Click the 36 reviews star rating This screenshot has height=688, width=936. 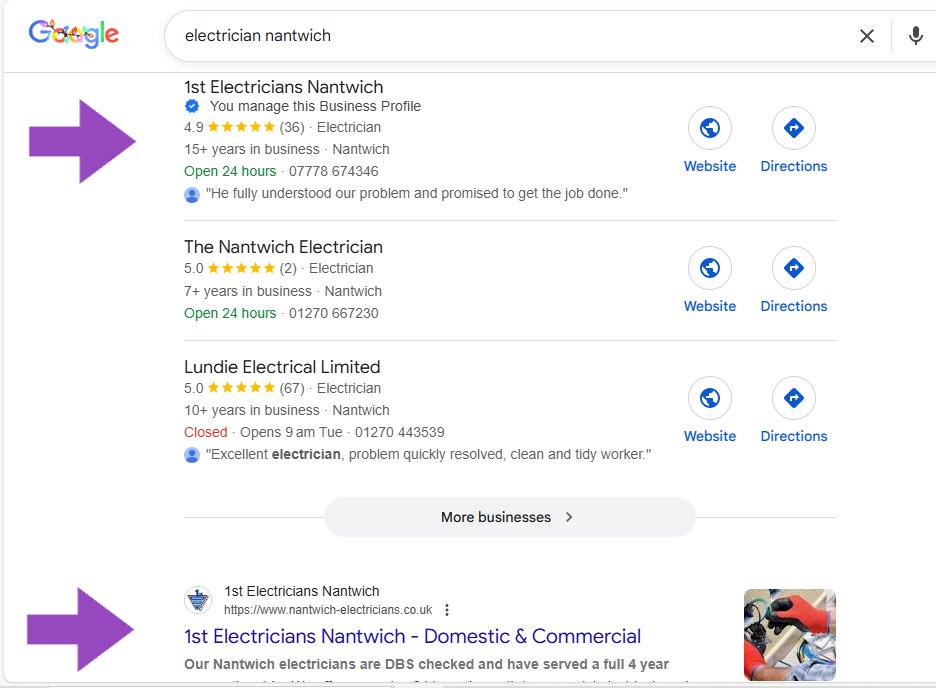point(240,127)
